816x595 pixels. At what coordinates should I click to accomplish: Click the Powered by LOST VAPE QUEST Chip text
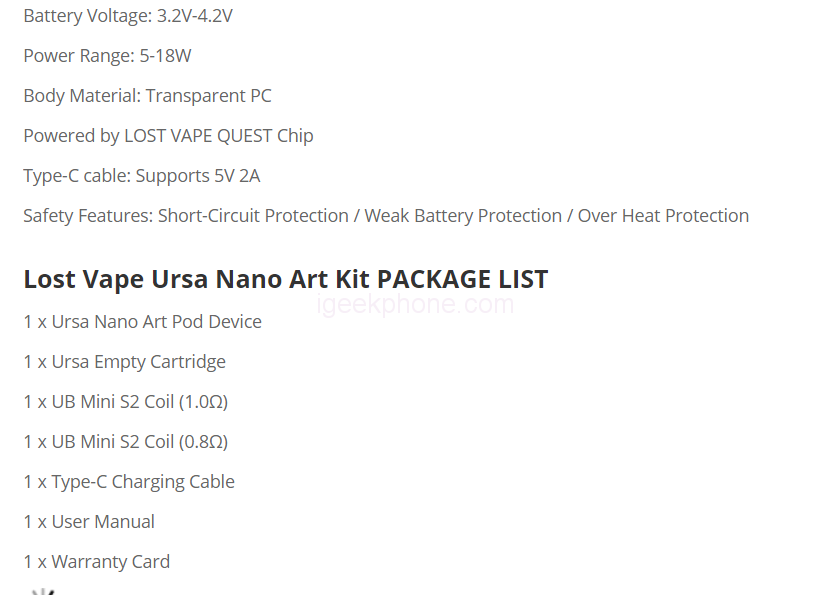168,136
